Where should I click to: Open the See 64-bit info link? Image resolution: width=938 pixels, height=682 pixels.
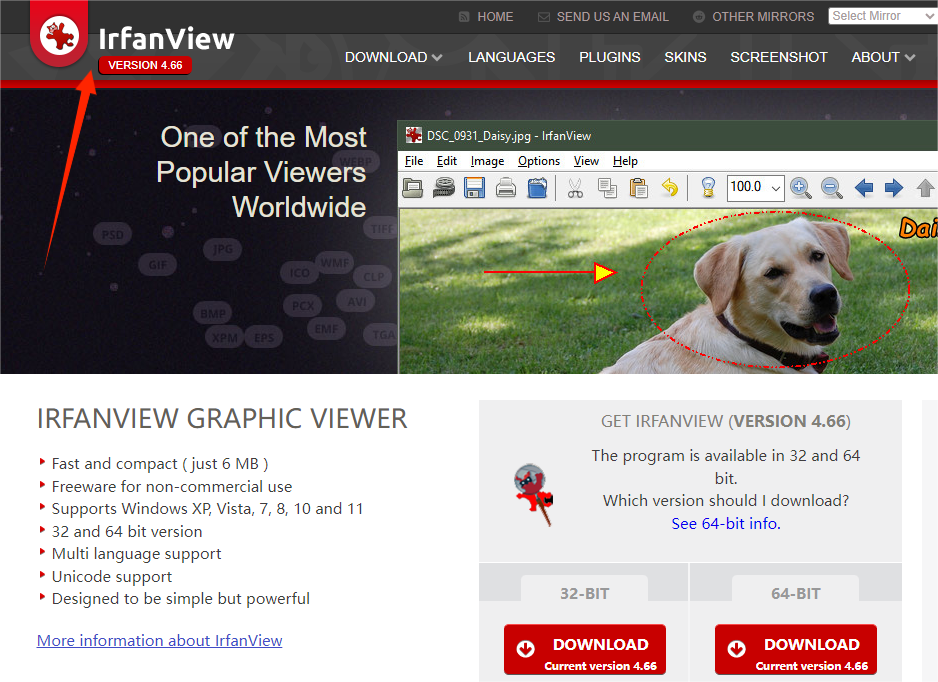(726, 523)
